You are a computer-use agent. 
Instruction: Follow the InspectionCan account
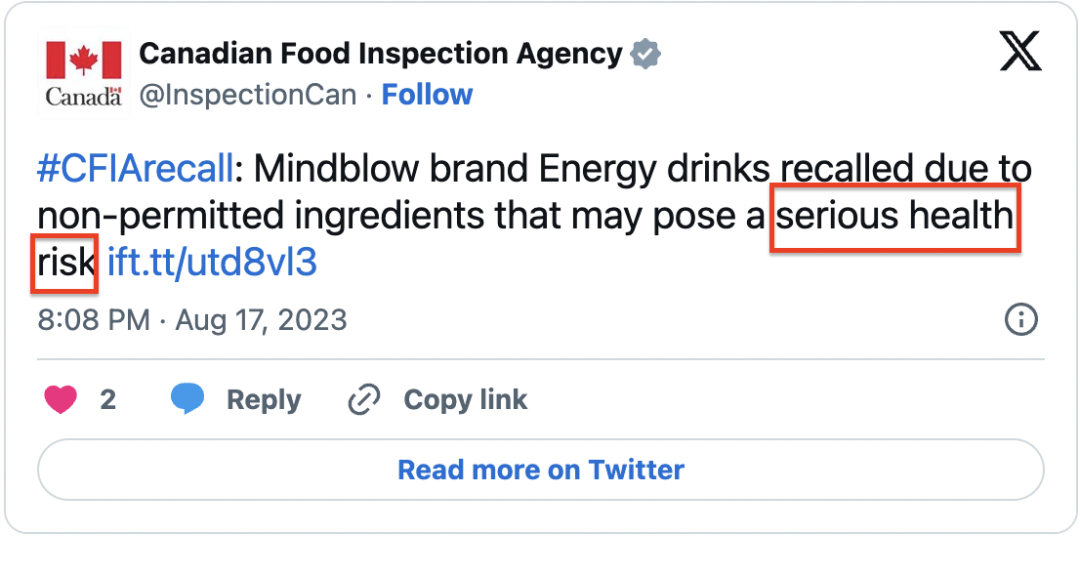pyautogui.click(x=427, y=95)
